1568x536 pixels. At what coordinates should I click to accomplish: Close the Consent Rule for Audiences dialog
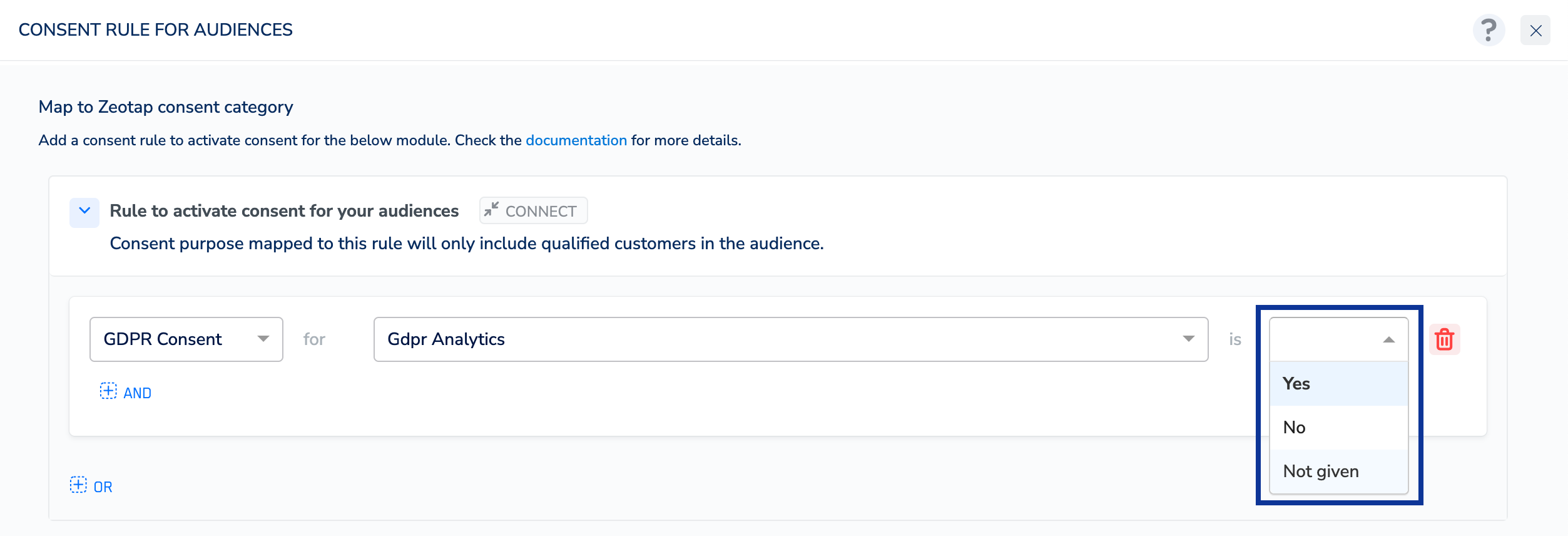pos(1535,30)
